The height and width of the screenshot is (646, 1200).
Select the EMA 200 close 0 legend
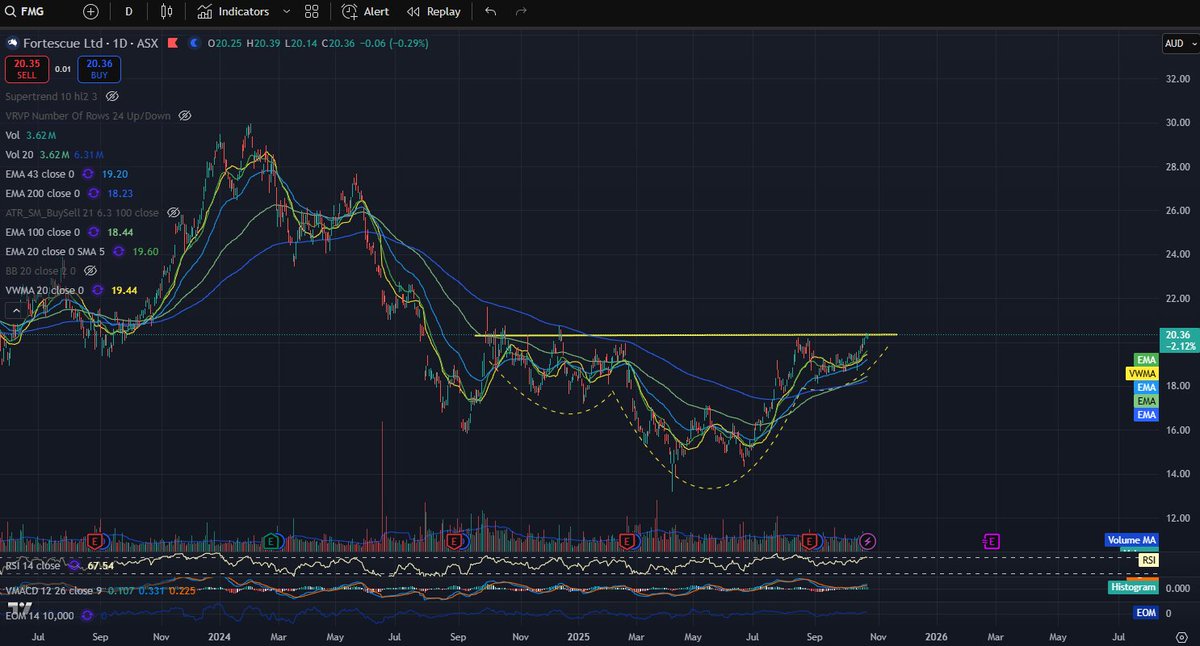[x=43, y=193]
